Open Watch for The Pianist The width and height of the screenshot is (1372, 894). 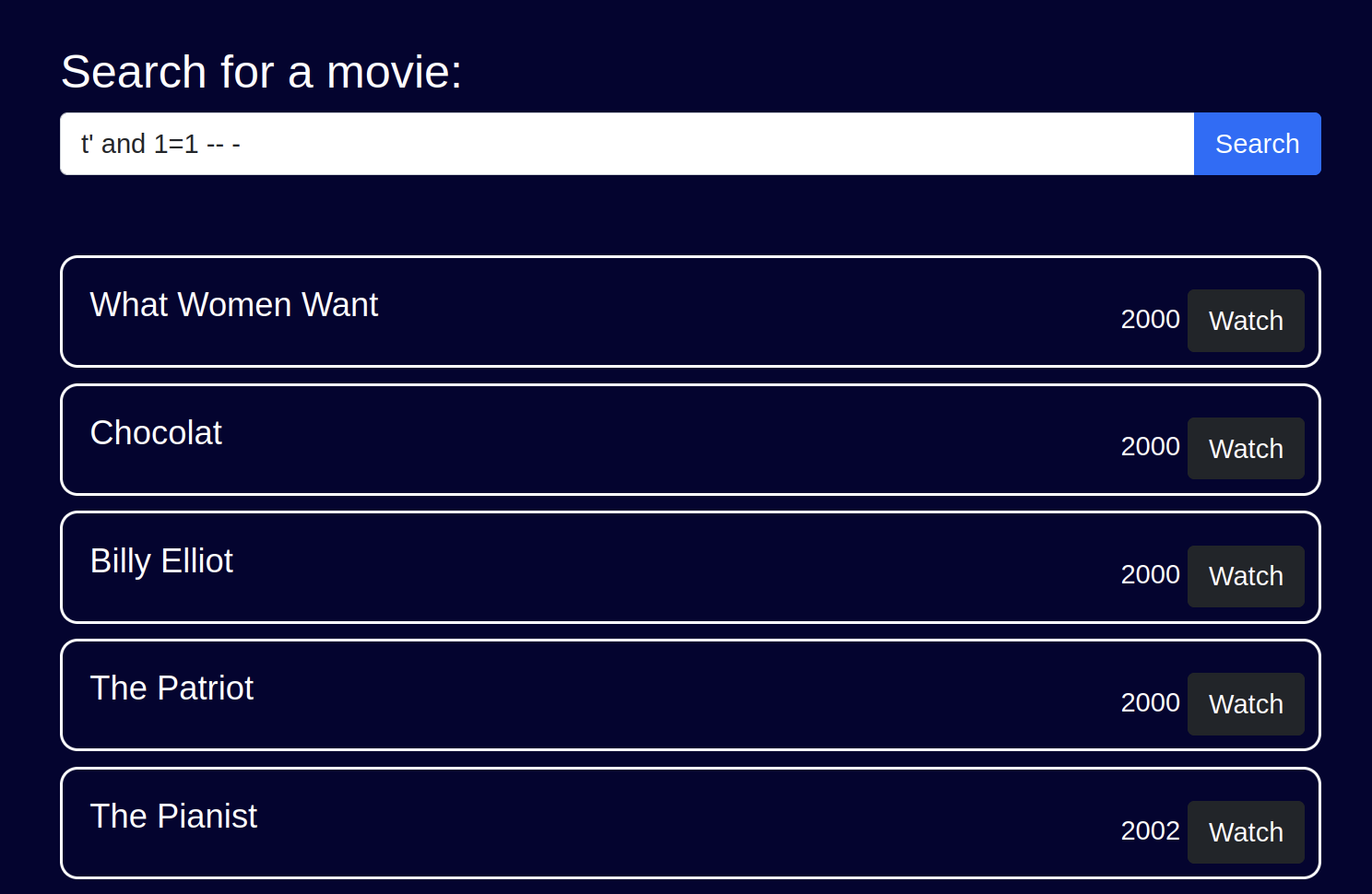(x=1245, y=832)
